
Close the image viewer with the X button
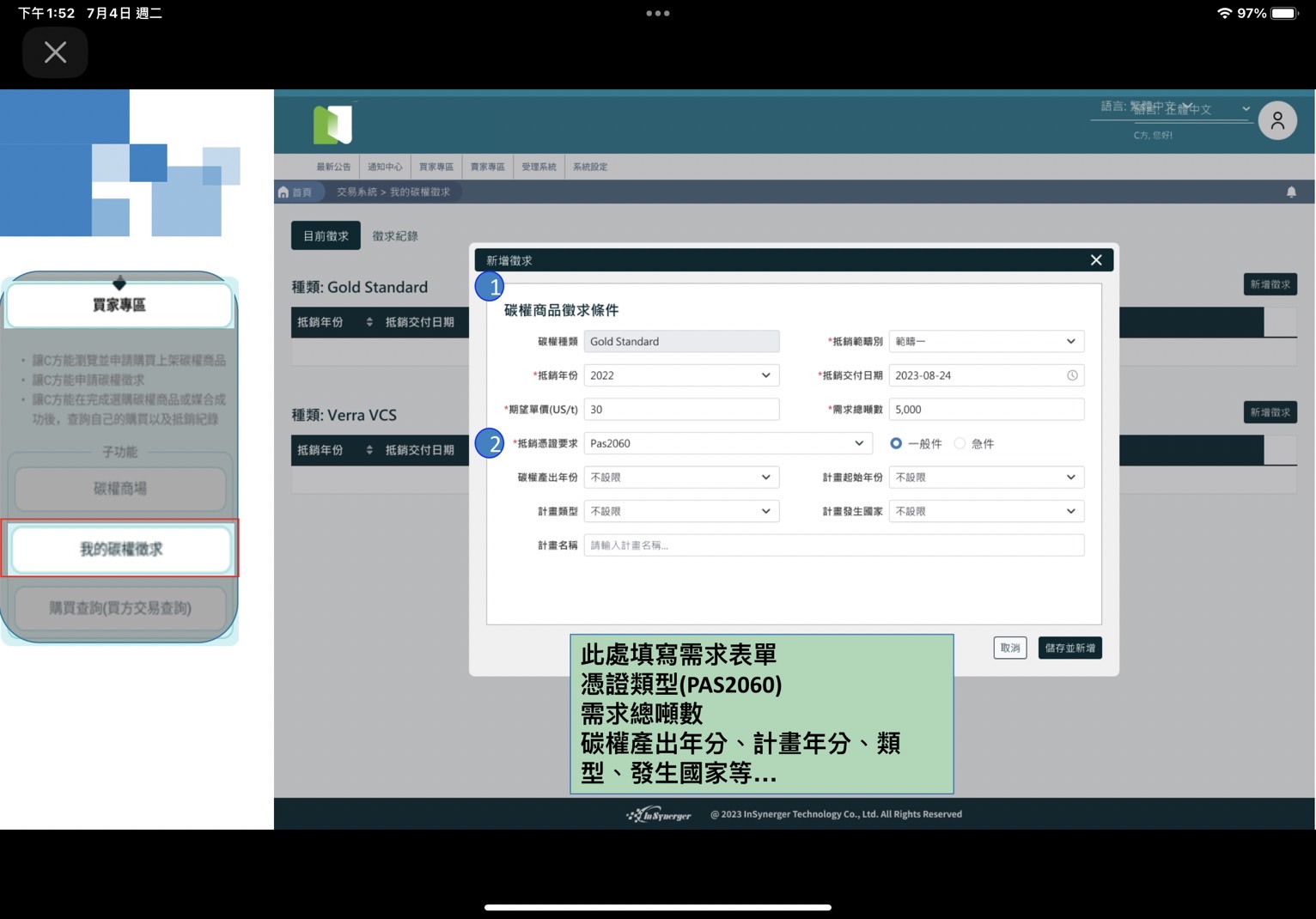55,52
